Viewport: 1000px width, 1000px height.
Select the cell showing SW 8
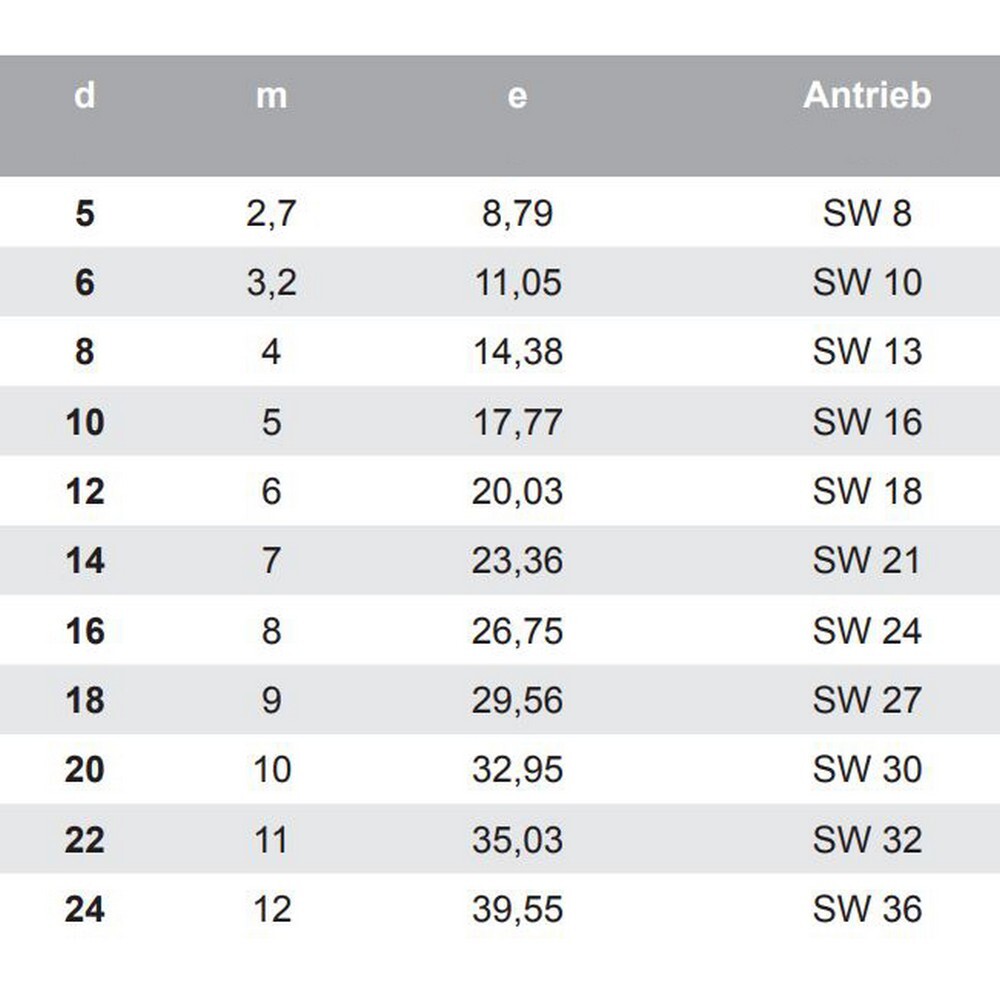[867, 213]
